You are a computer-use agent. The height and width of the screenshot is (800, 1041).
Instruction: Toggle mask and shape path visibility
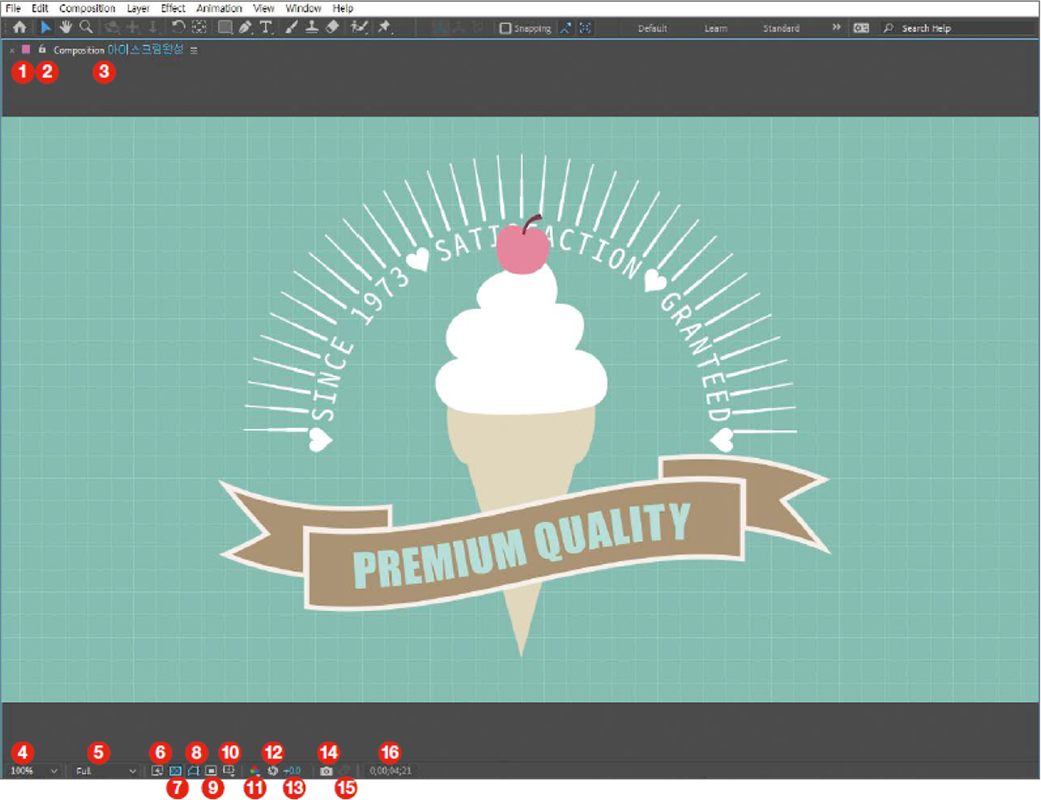click(193, 771)
